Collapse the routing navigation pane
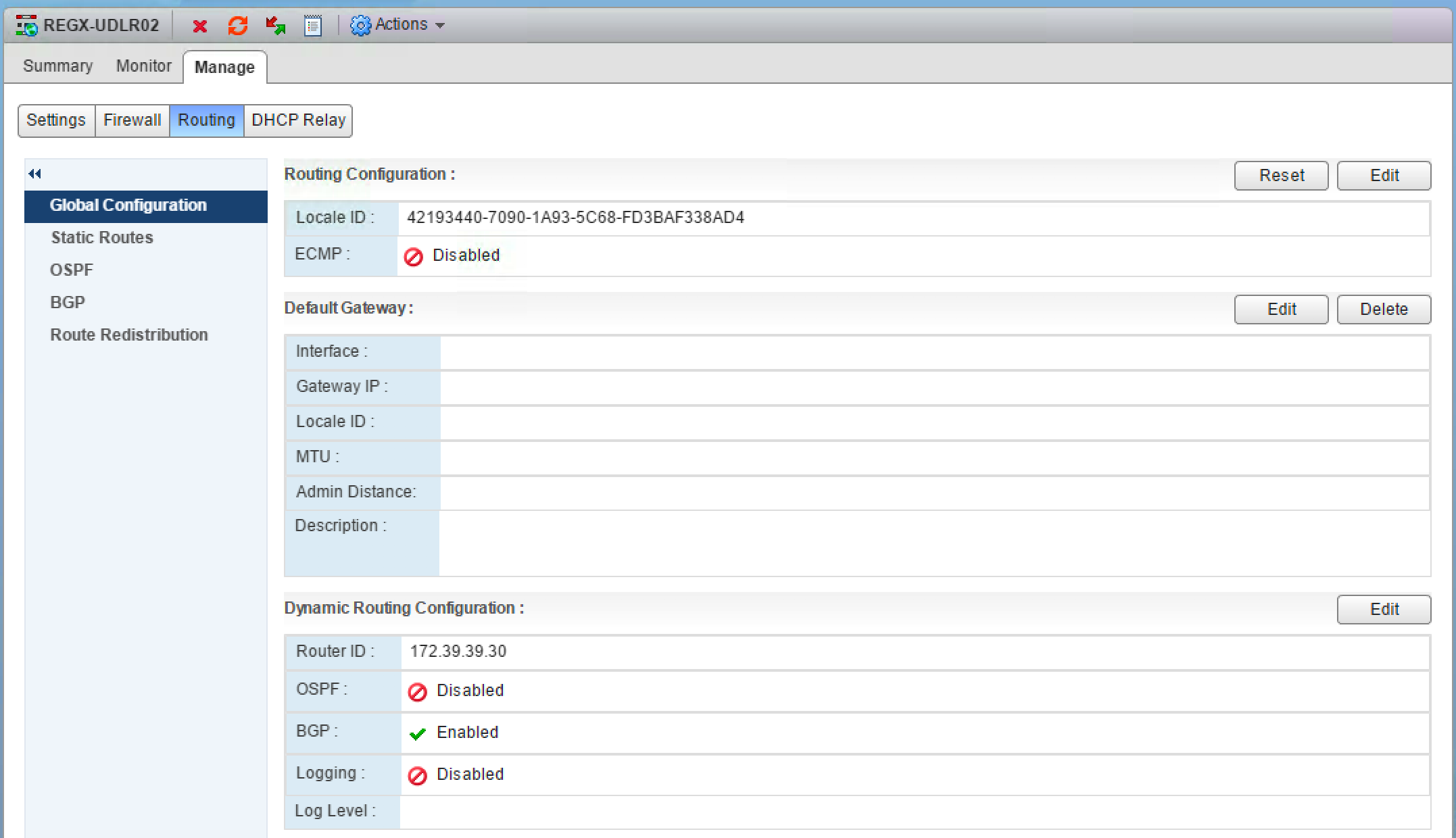1456x838 pixels. [x=35, y=174]
